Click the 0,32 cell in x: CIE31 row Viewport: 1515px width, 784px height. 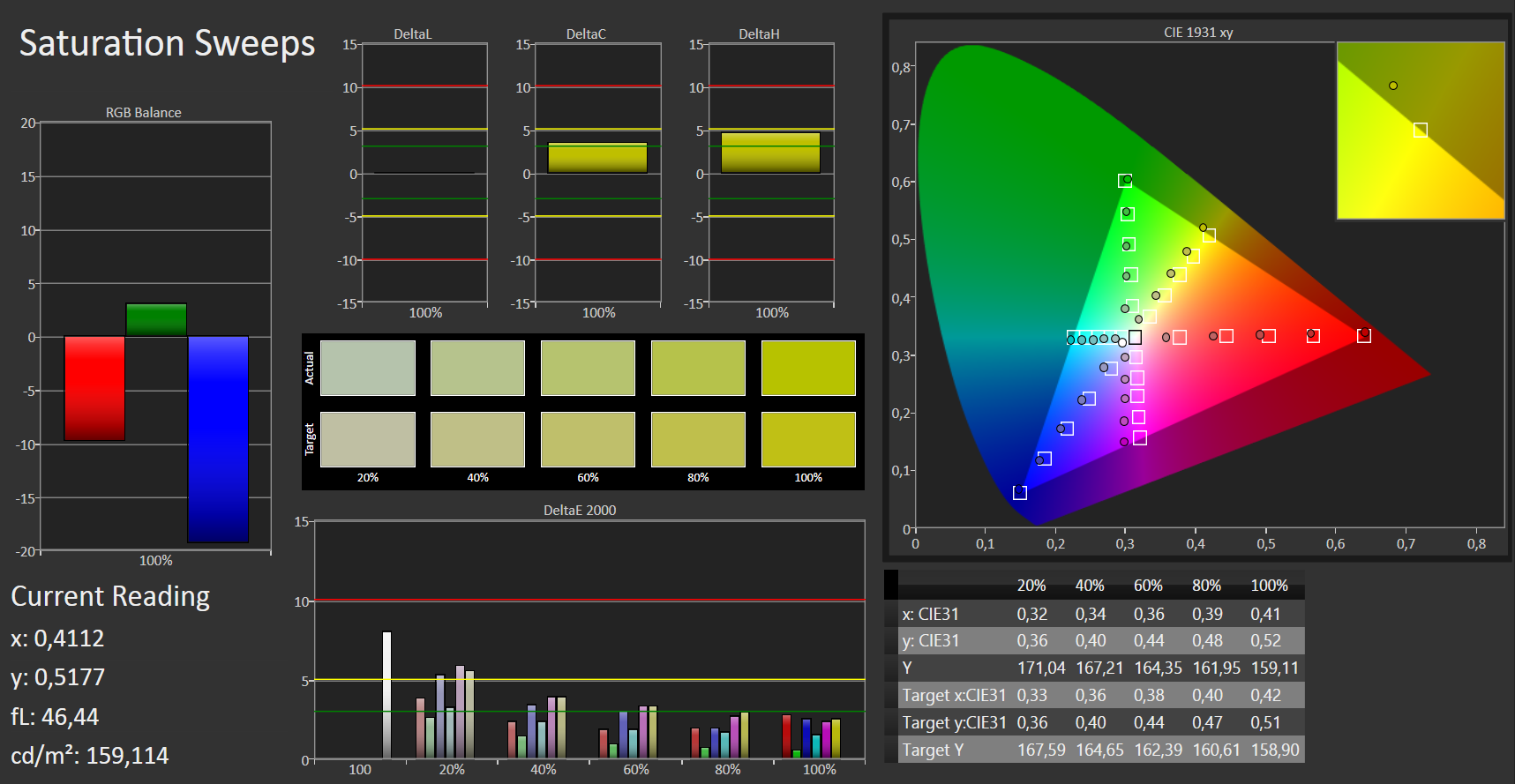click(x=1031, y=614)
